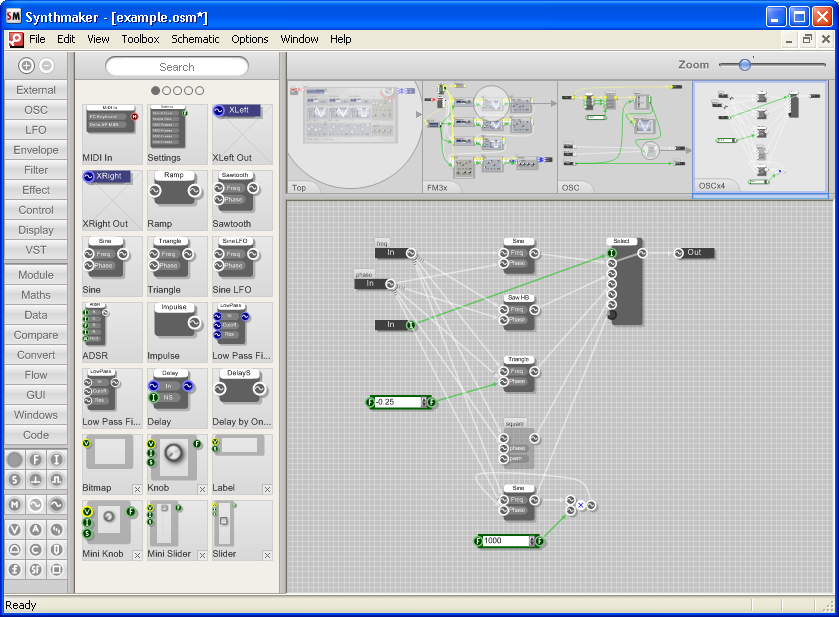Screen dimensions: 839x617
Task: Open the Edit menu
Action: pos(66,39)
